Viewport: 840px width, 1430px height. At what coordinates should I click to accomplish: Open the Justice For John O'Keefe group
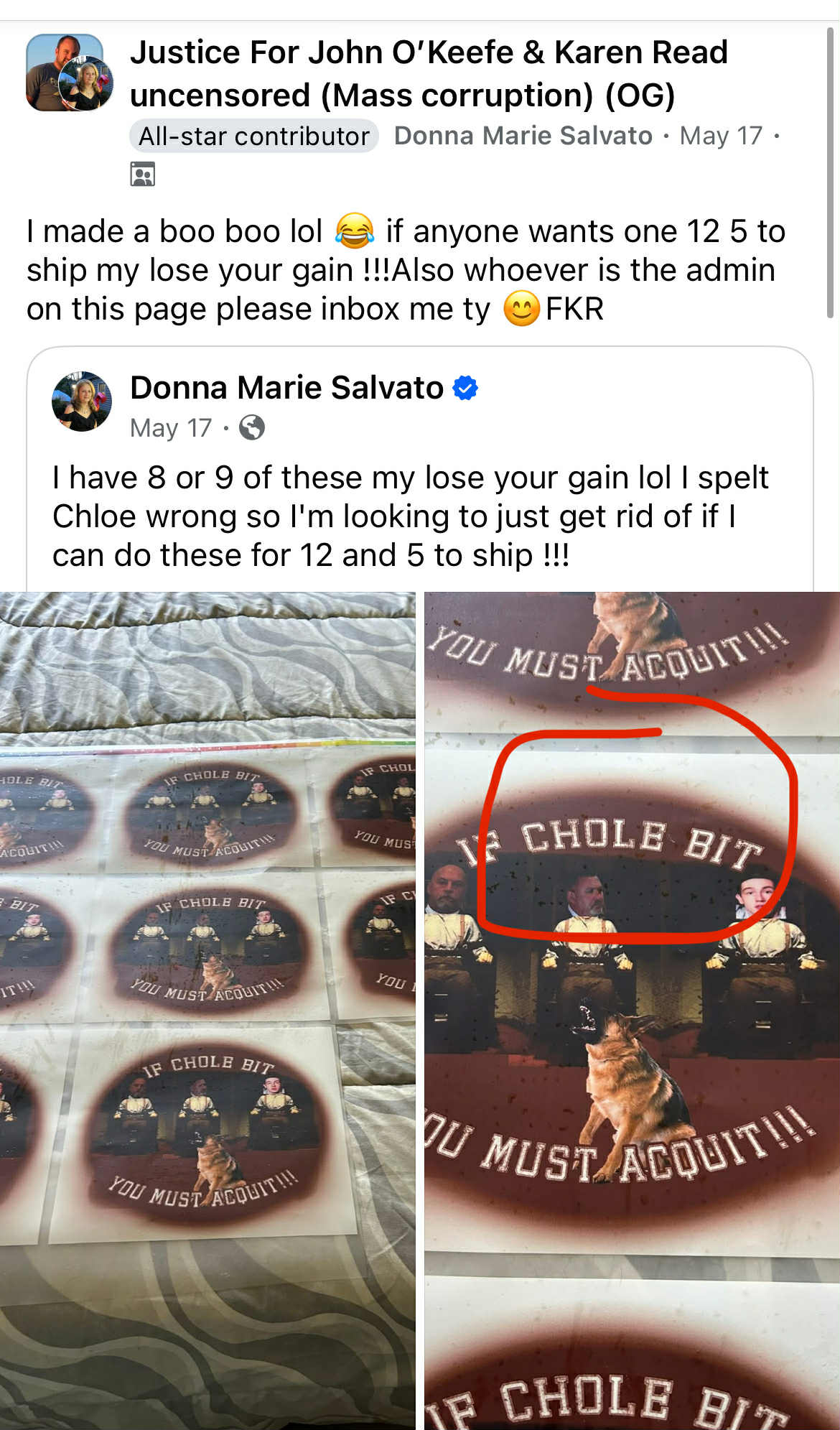click(429, 73)
